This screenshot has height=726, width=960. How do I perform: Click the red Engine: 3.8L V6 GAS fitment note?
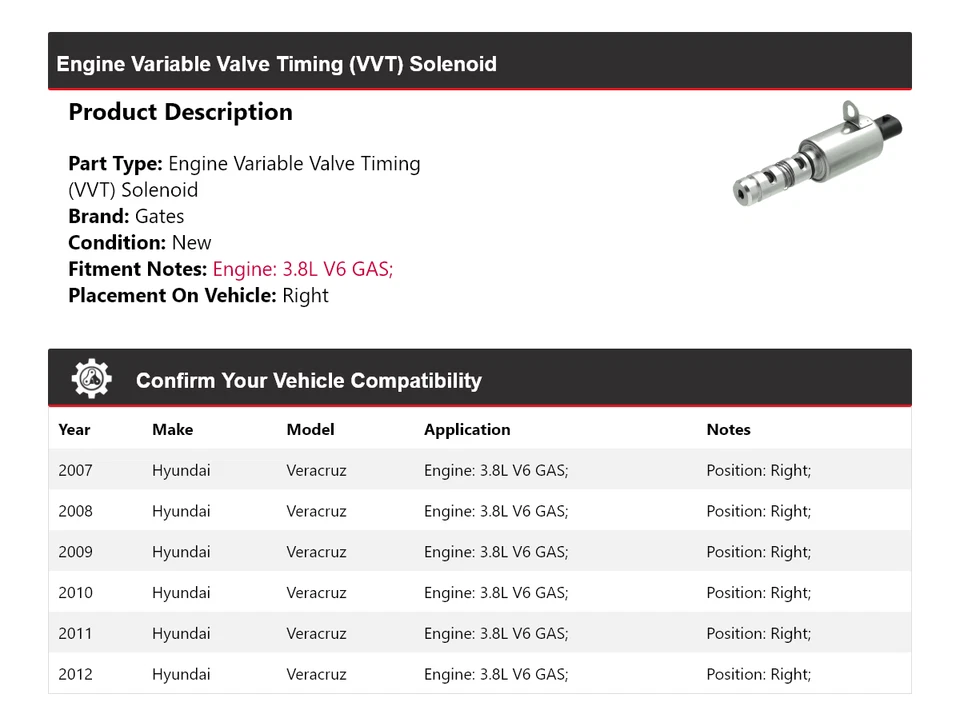pos(302,269)
